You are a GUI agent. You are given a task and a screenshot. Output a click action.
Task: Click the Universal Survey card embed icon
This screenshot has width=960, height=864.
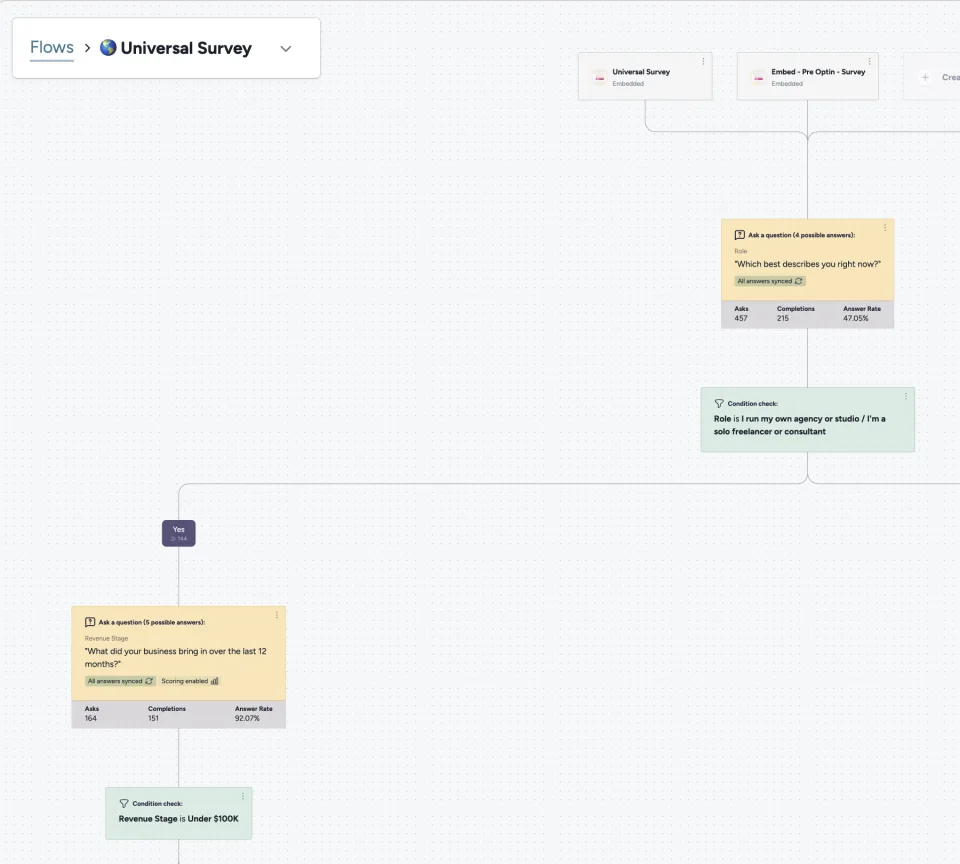click(599, 77)
